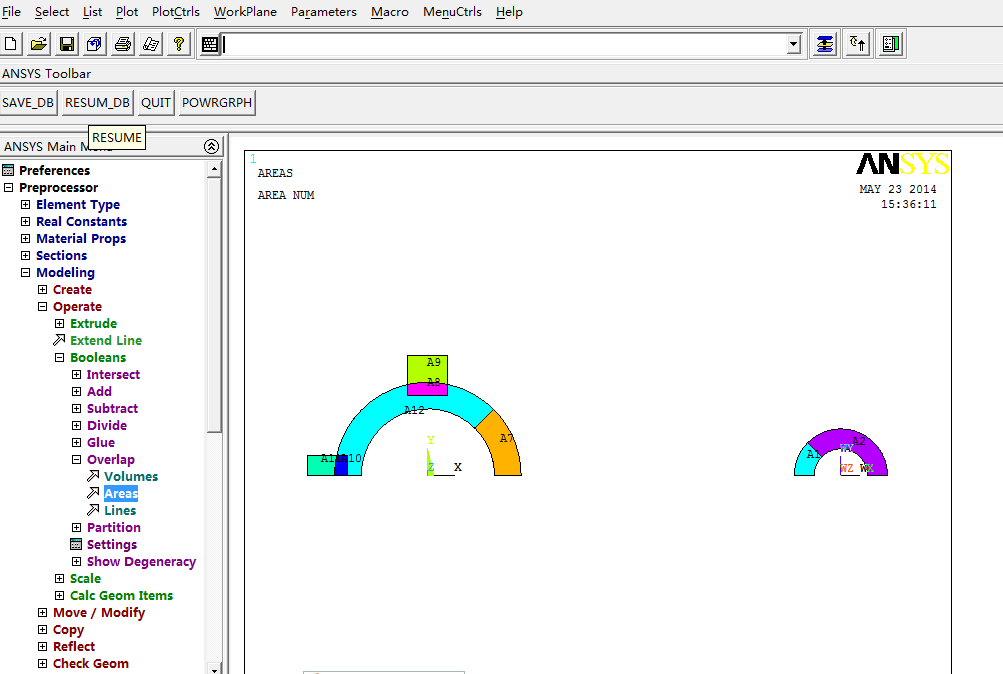
Task: Click the Settings dialog icon under Booleans
Action: click(76, 544)
